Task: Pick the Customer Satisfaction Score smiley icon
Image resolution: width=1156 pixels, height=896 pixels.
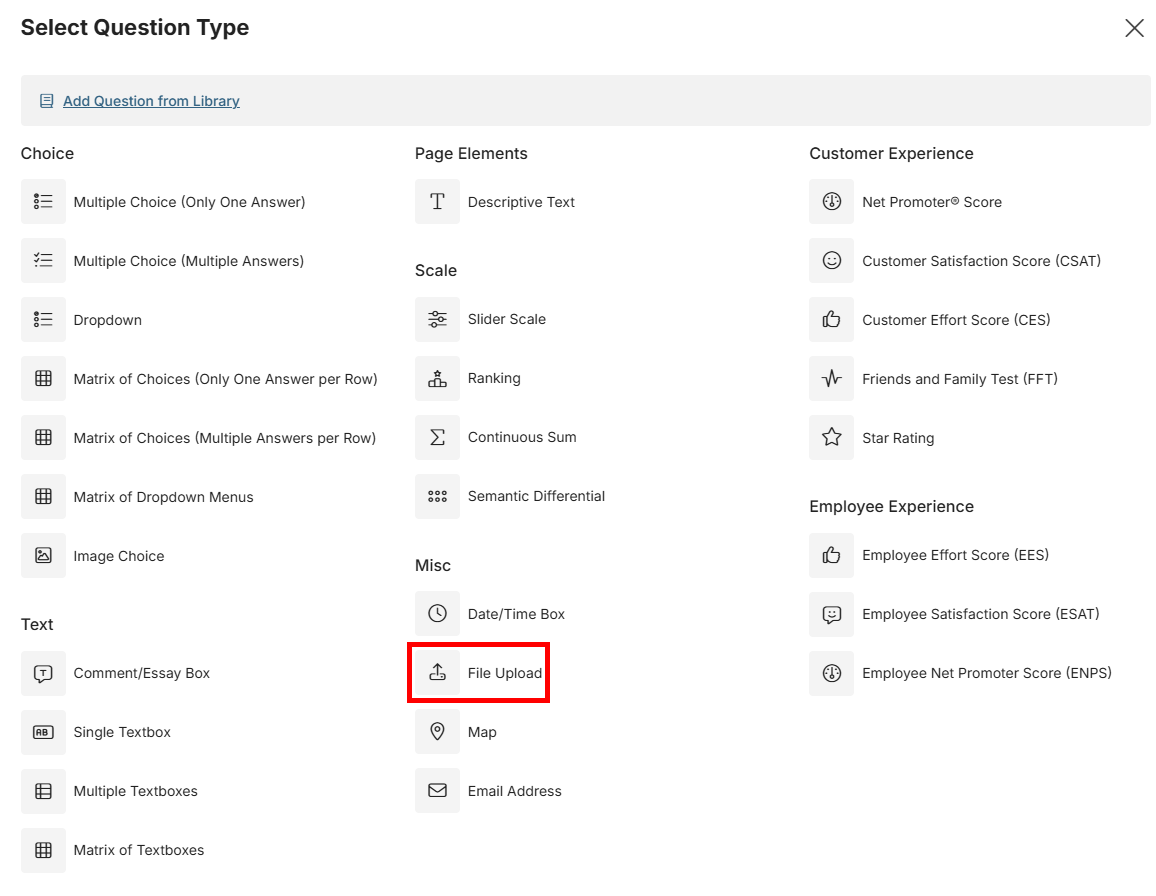Action: (832, 260)
